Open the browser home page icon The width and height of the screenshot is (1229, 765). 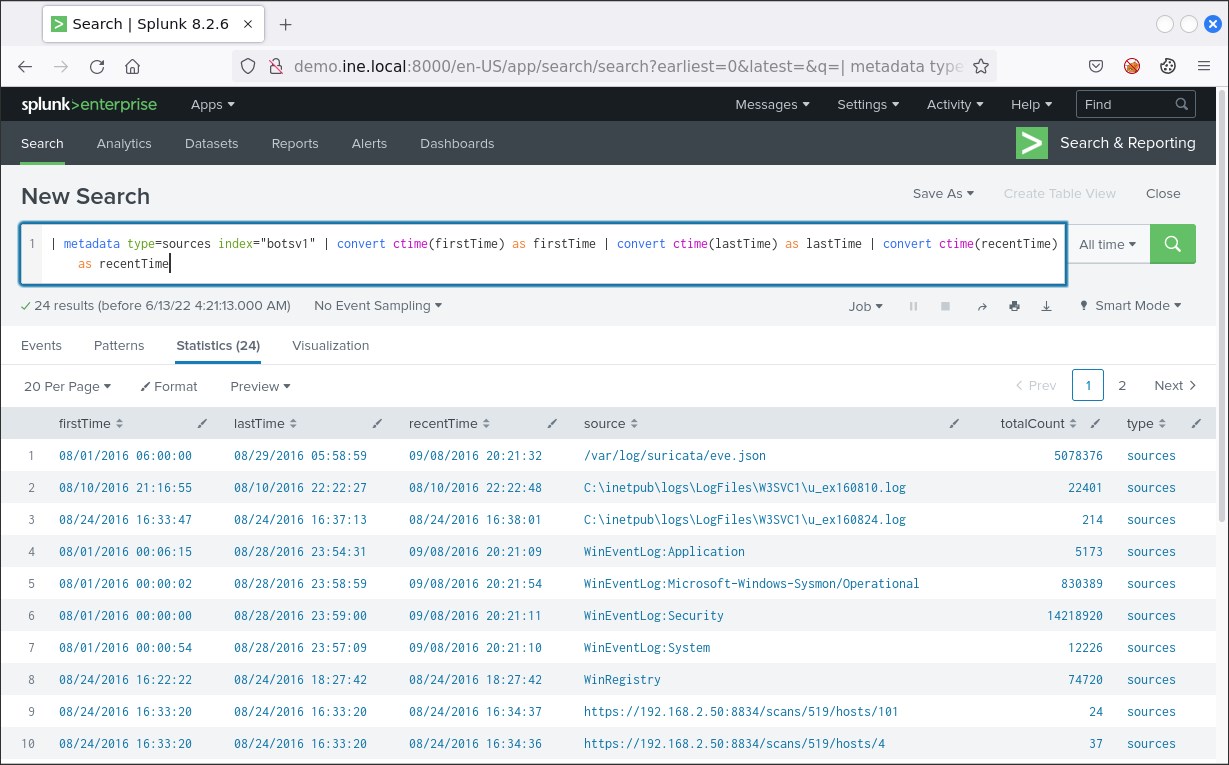132,67
